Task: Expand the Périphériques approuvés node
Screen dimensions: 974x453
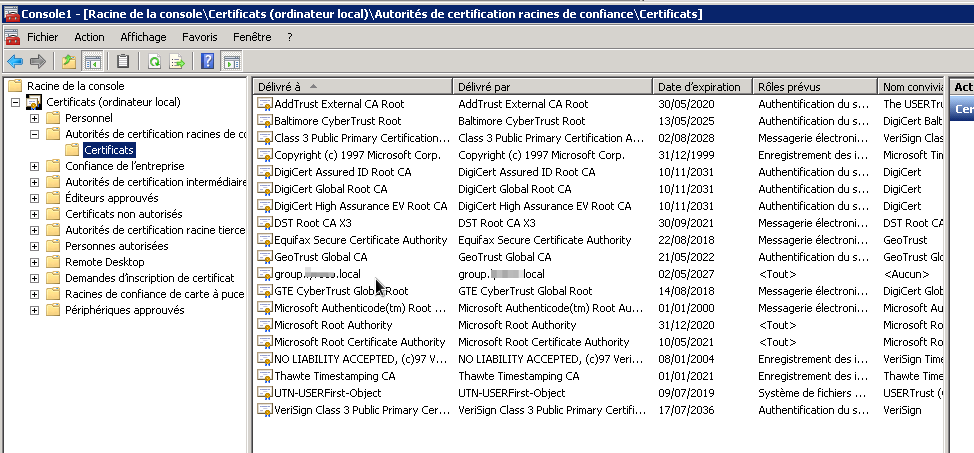Action: tap(34, 310)
